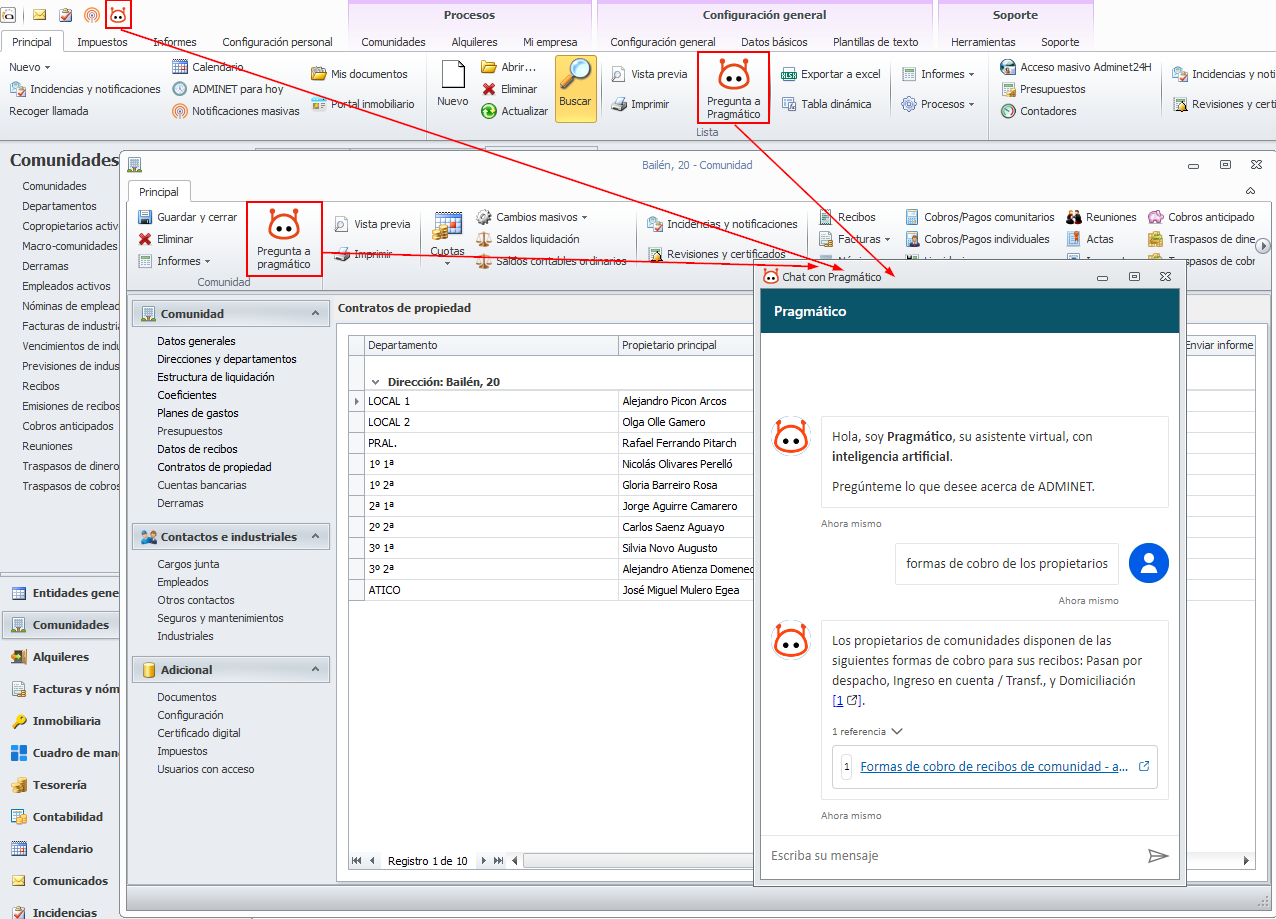
Task: Select Tesorería in the bottom navigation
Action: [59, 785]
